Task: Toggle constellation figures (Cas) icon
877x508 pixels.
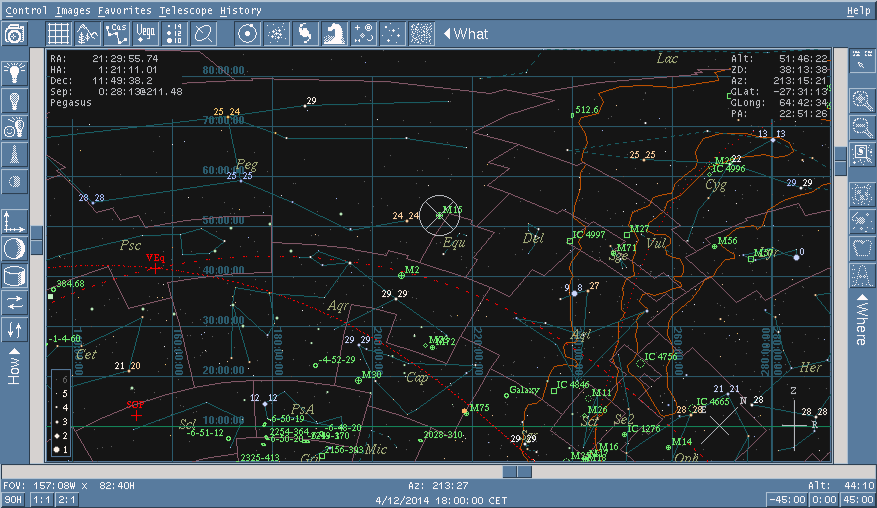Action: click(117, 34)
